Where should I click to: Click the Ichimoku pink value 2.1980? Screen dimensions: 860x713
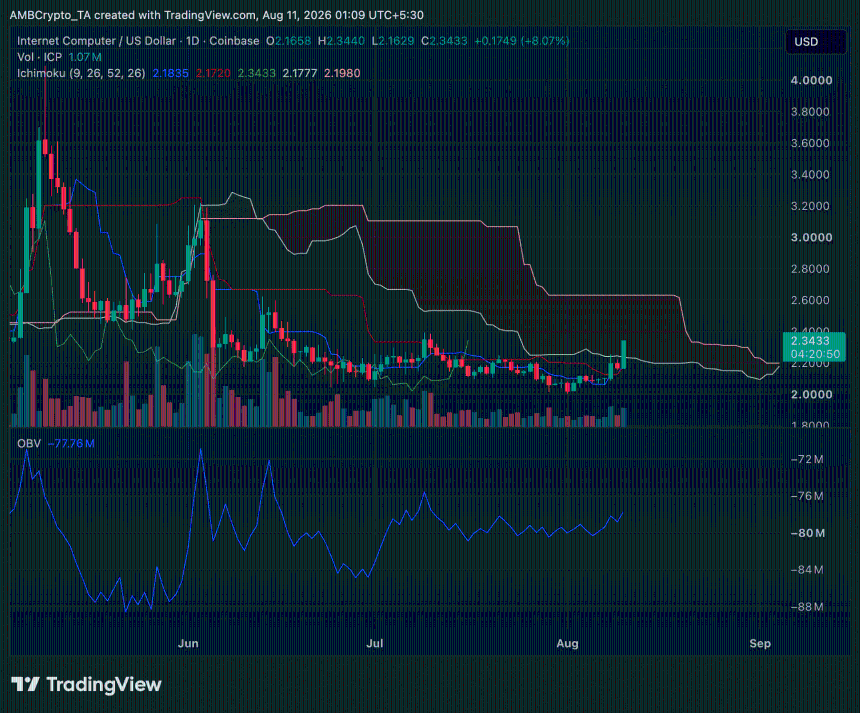coord(342,73)
